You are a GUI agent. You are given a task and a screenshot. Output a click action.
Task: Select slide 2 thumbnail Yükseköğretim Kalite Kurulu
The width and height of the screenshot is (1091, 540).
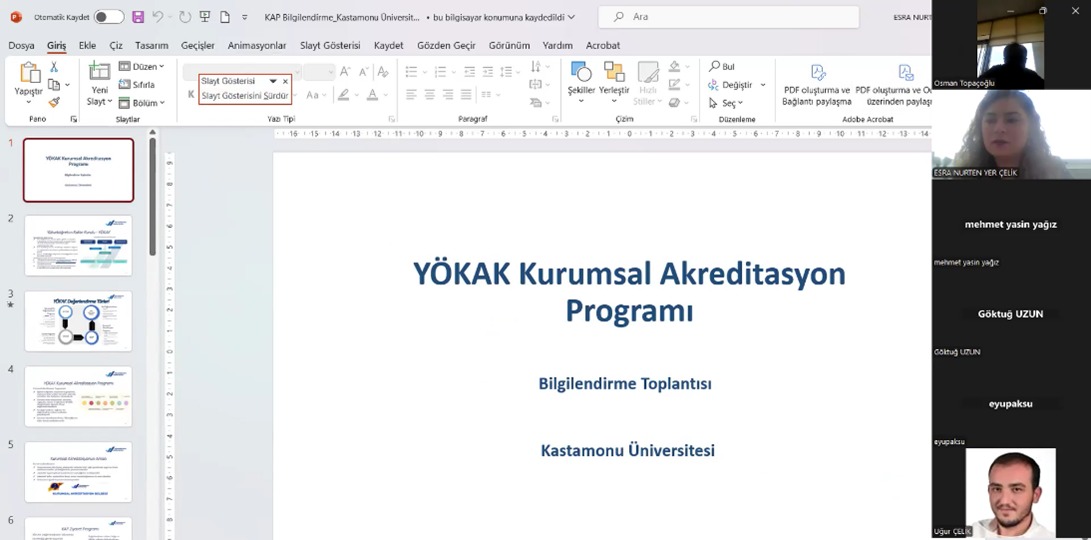coord(78,246)
